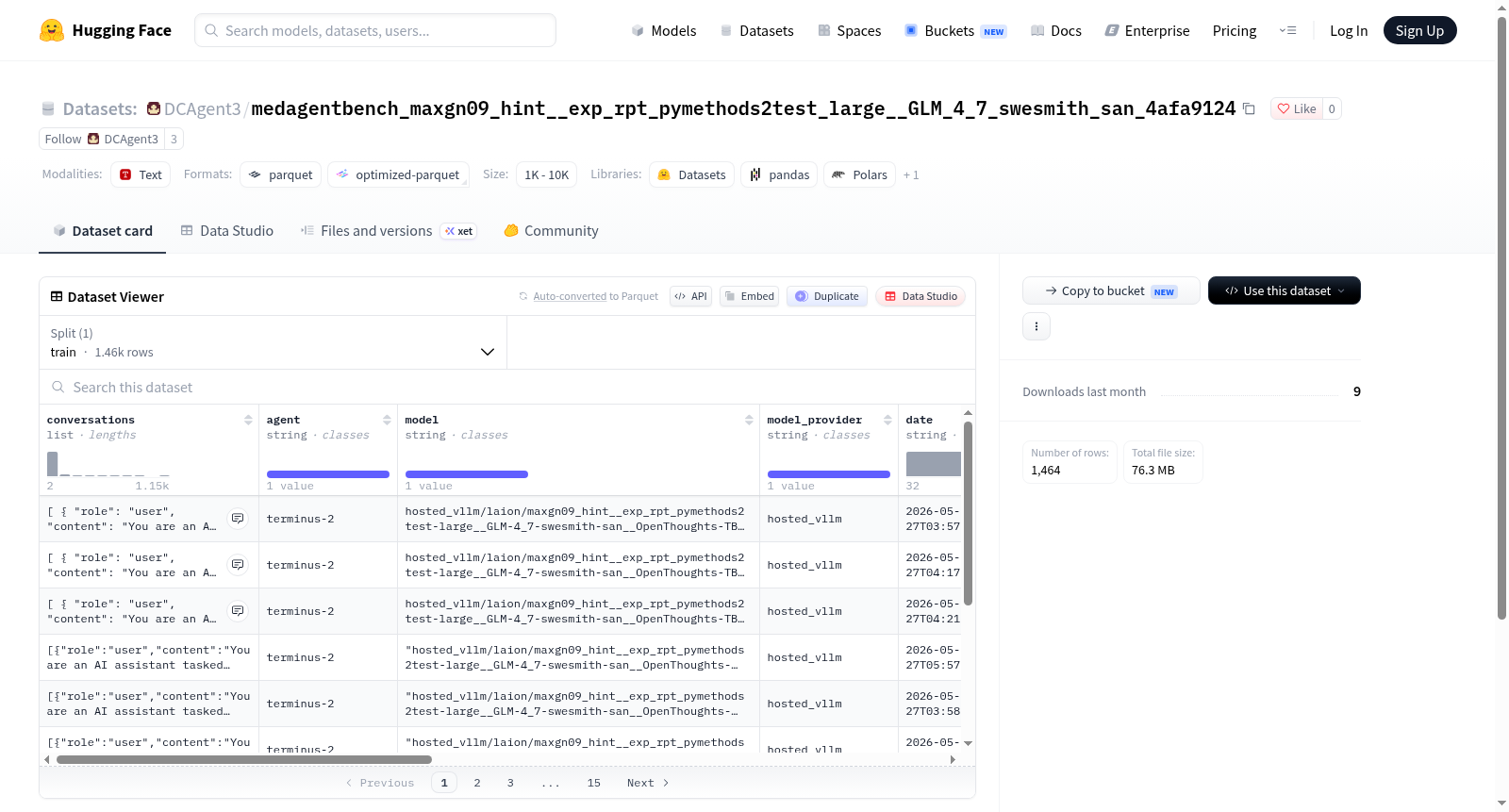Open the Data Studio tab
The image size is (1509, 812).
point(227,230)
